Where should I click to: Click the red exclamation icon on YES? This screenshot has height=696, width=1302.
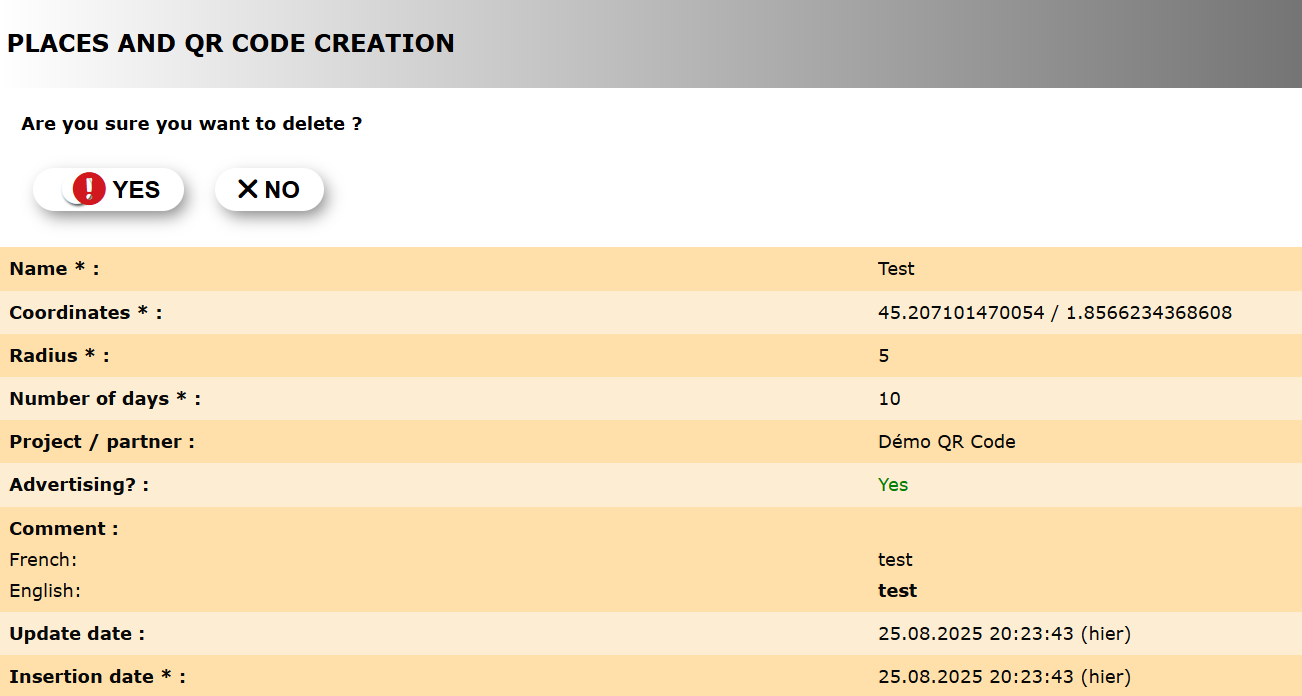pyautogui.click(x=89, y=189)
